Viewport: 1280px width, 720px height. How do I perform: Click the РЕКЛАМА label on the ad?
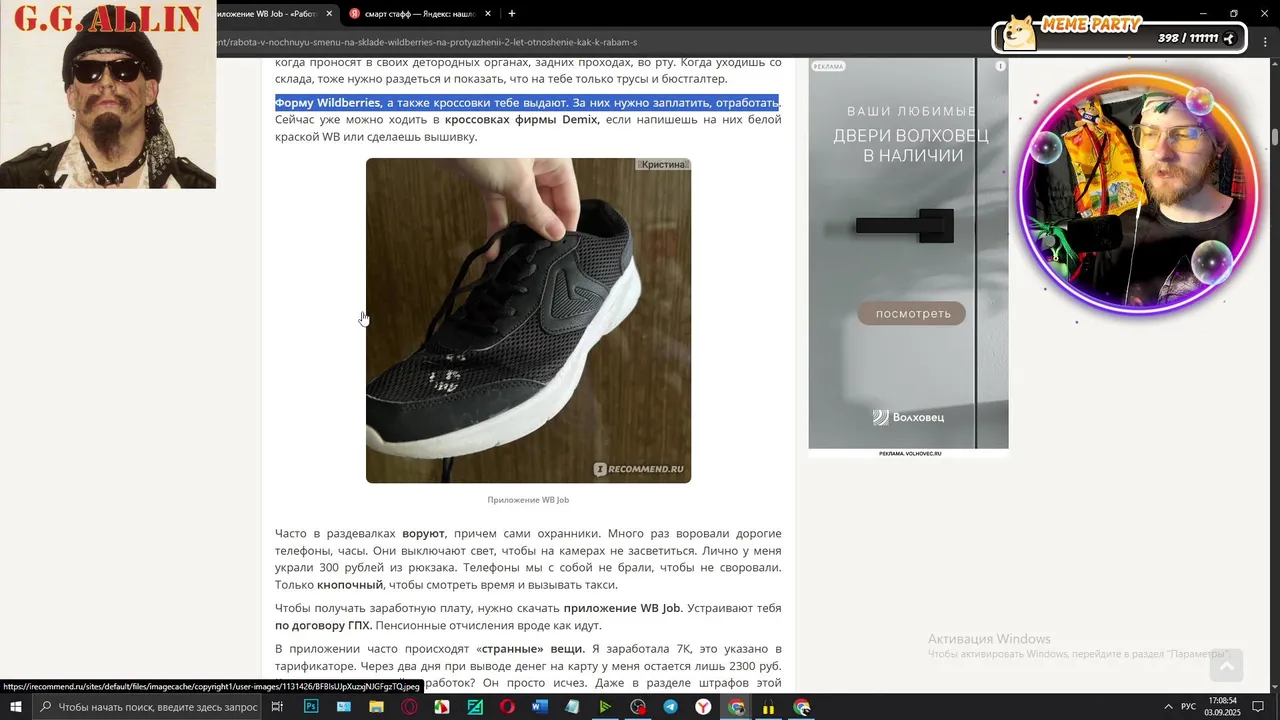[828, 66]
